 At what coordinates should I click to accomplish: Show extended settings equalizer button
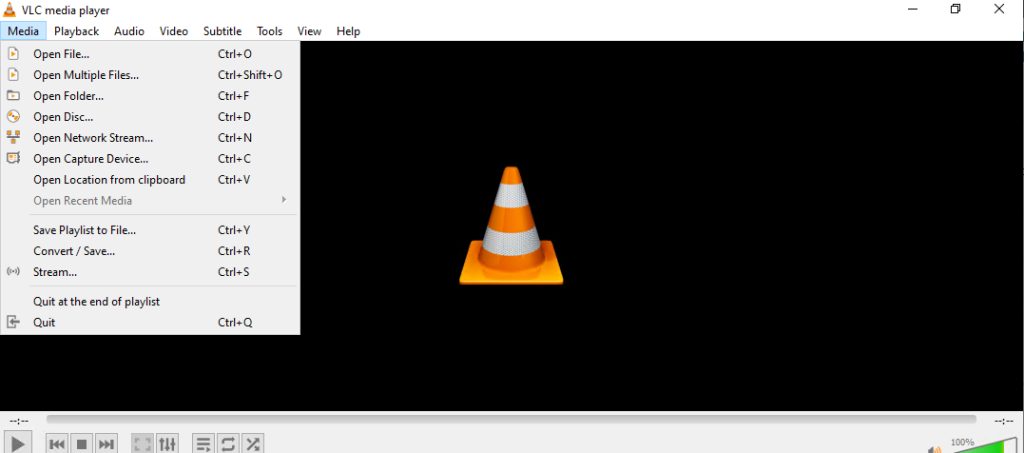tap(167, 445)
